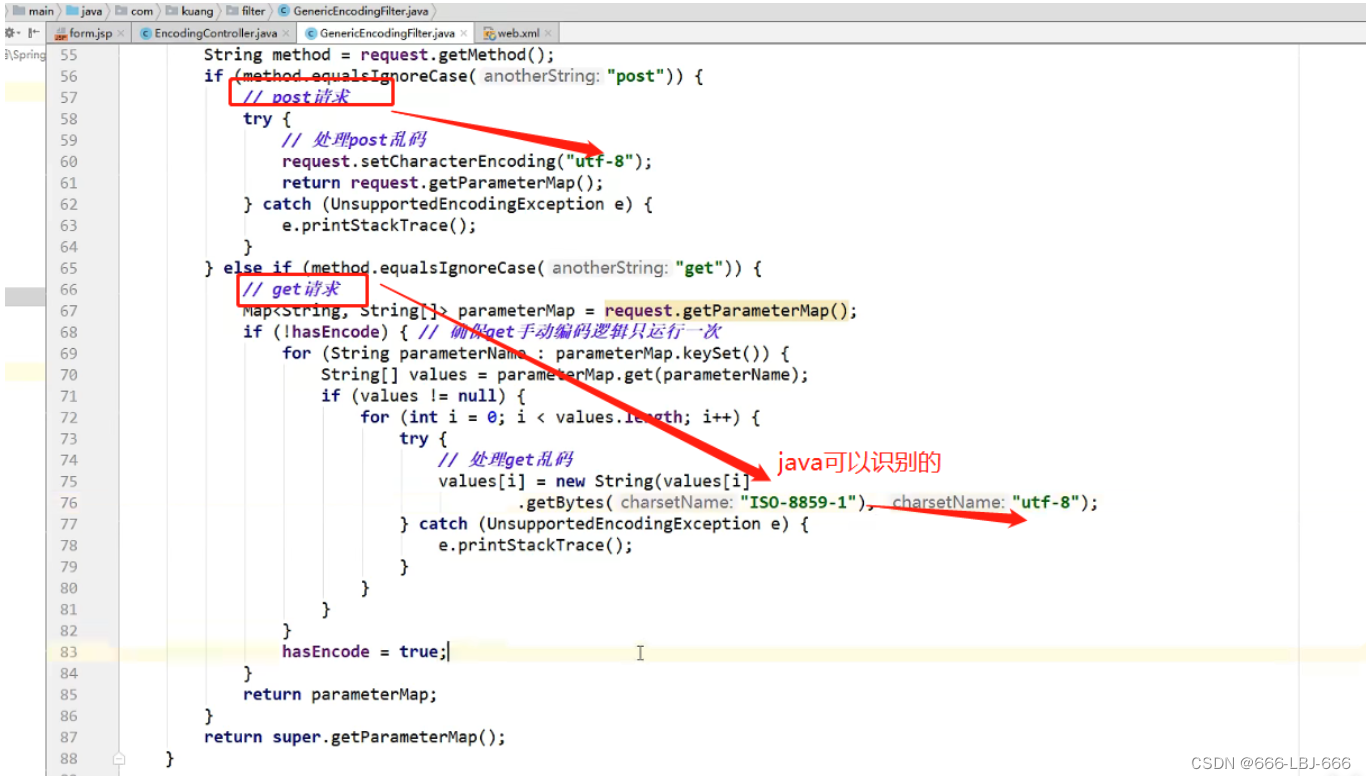Close the GenericEncodingFilter.java tab
The height and width of the screenshot is (779, 1366).
click(463, 33)
